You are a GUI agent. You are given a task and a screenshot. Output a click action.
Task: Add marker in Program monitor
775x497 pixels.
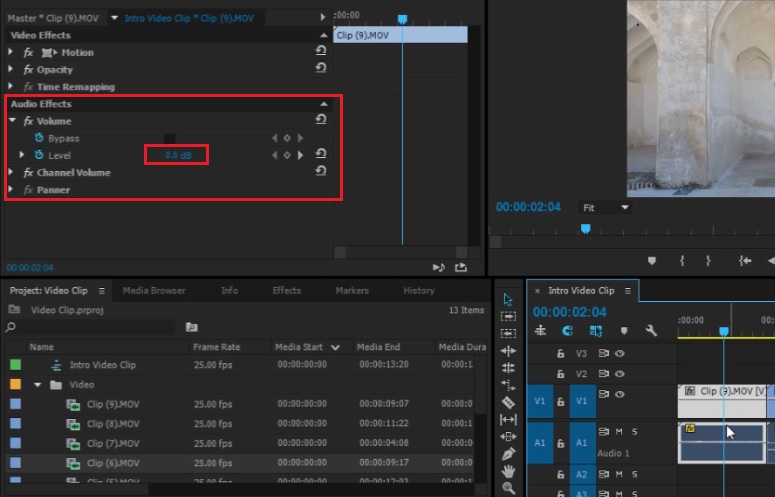point(652,260)
